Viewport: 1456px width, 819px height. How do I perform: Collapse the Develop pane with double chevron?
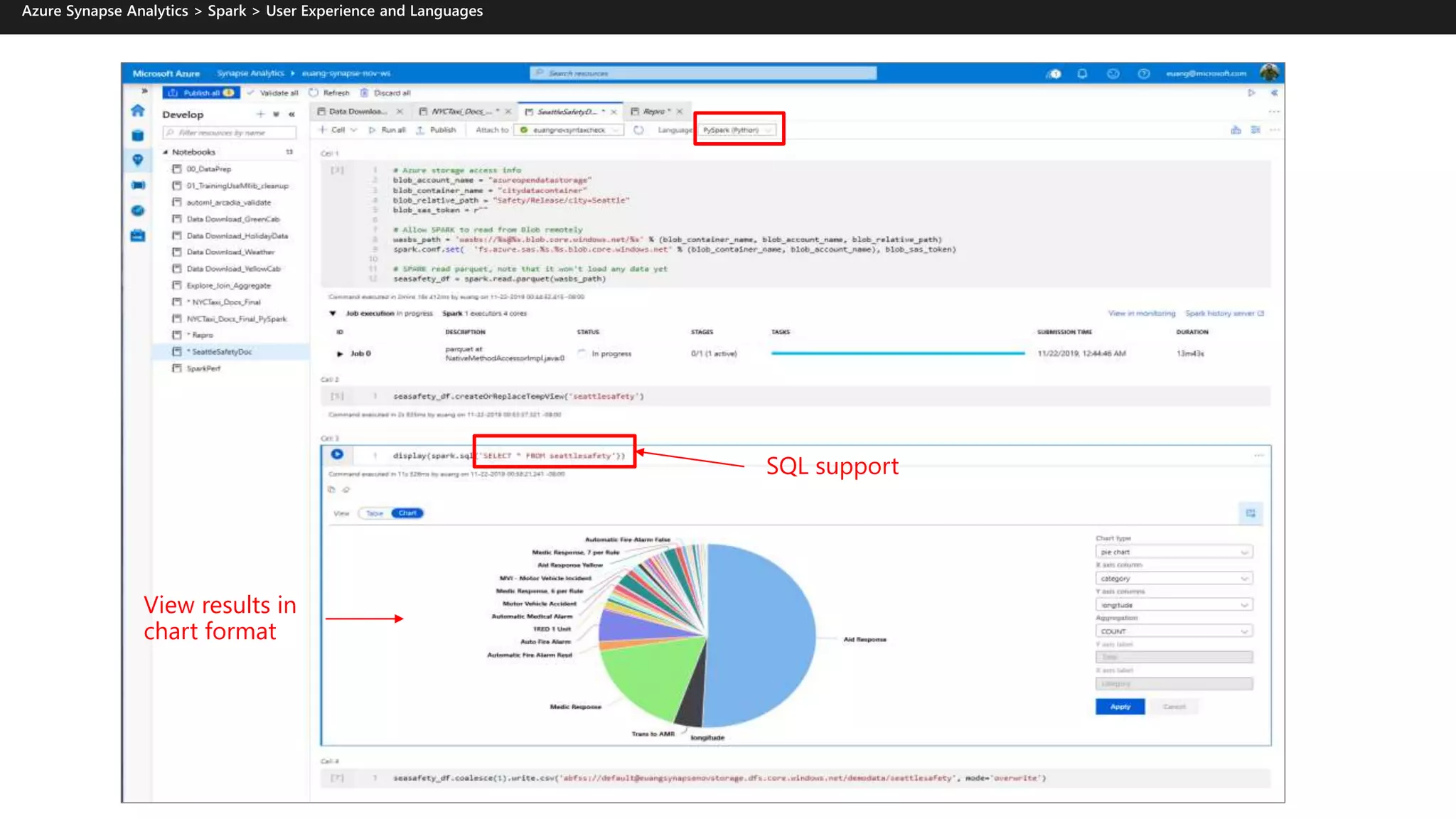[x=291, y=114]
